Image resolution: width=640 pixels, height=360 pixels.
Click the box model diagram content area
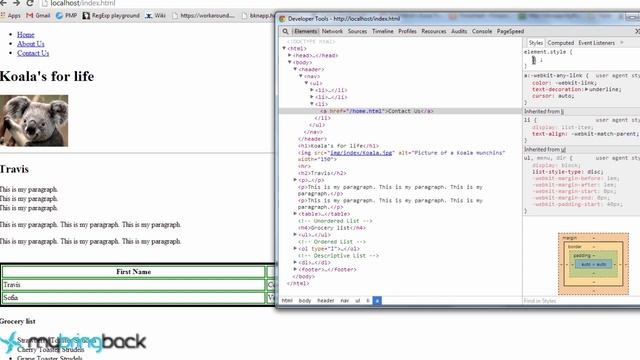click(593, 264)
